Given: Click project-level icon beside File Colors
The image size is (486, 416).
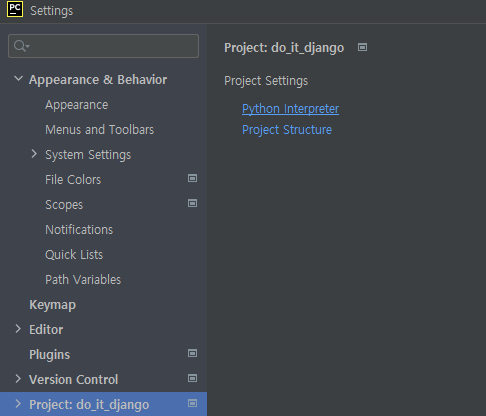Looking at the screenshot, I should (192, 178).
